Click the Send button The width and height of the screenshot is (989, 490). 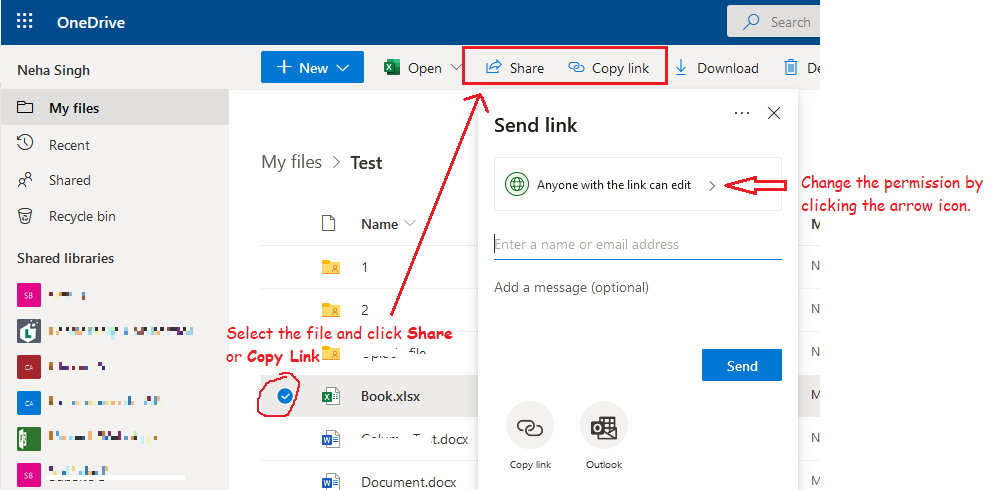pyautogui.click(x=742, y=365)
